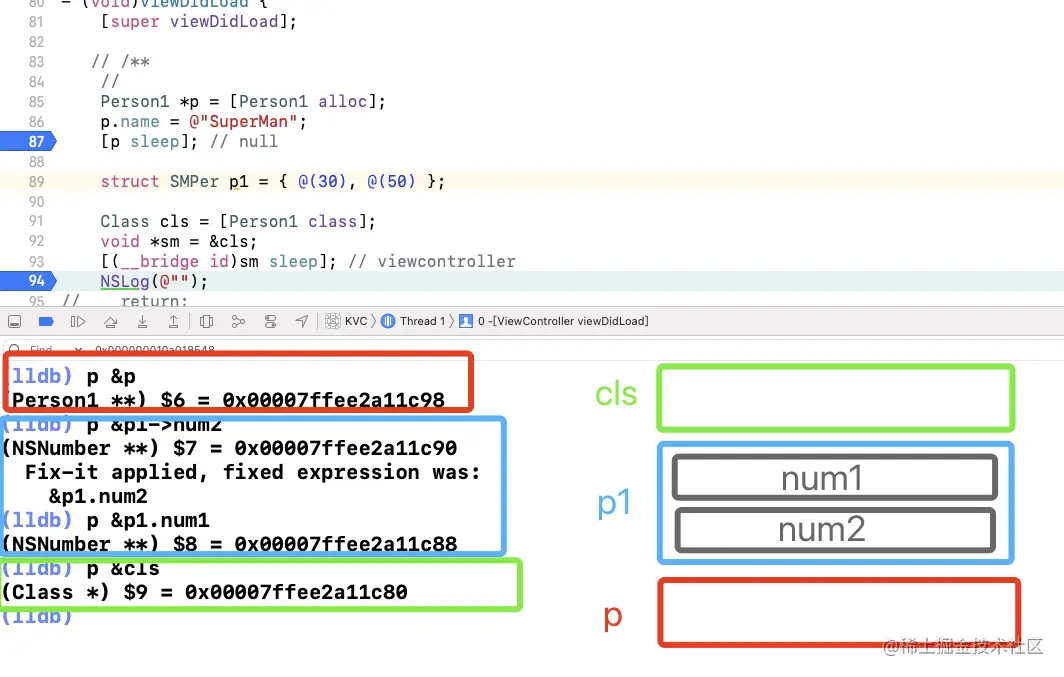Toggle the breakpoint on line 94
Viewport: 1064px width, 677px height.
coord(28,281)
